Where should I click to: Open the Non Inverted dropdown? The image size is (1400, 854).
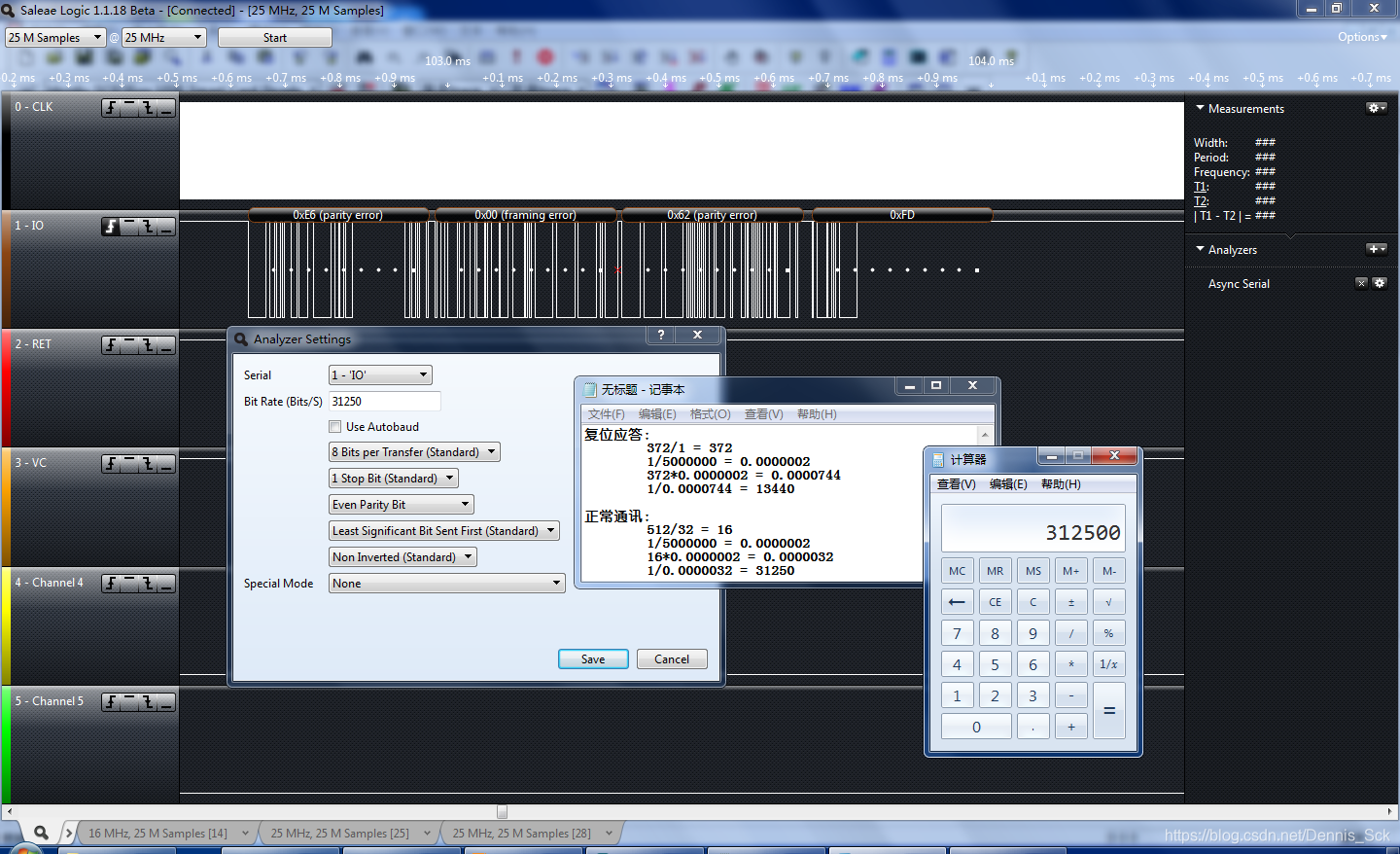(402, 557)
